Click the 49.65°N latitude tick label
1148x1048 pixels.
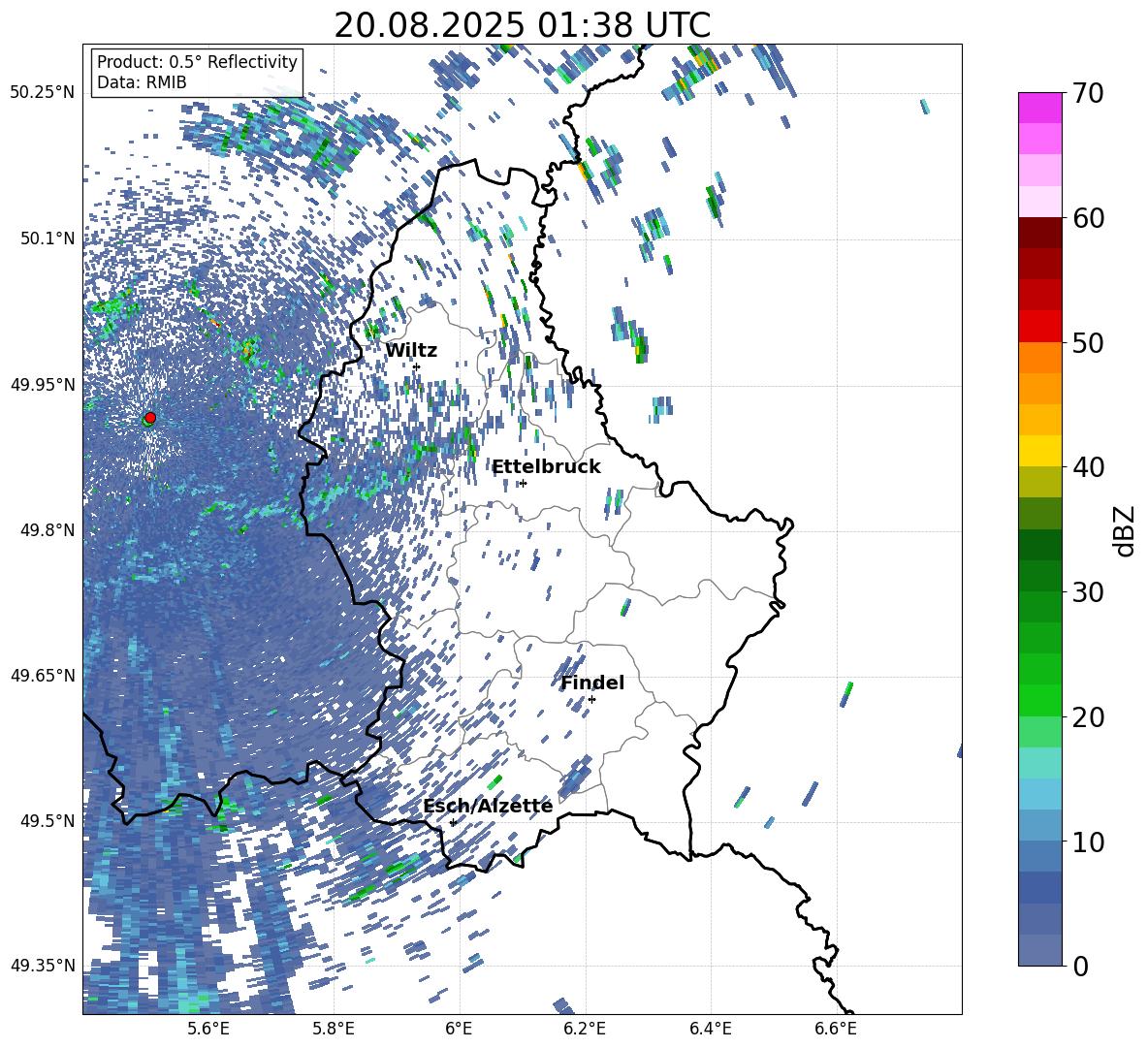tap(43, 675)
